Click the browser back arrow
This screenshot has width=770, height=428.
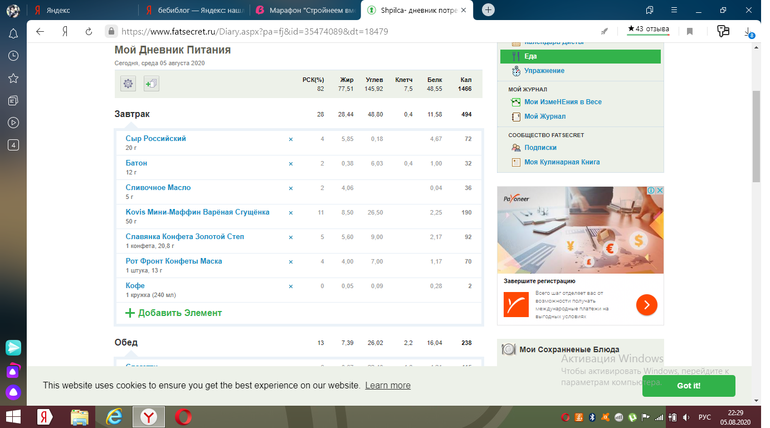[x=40, y=31]
